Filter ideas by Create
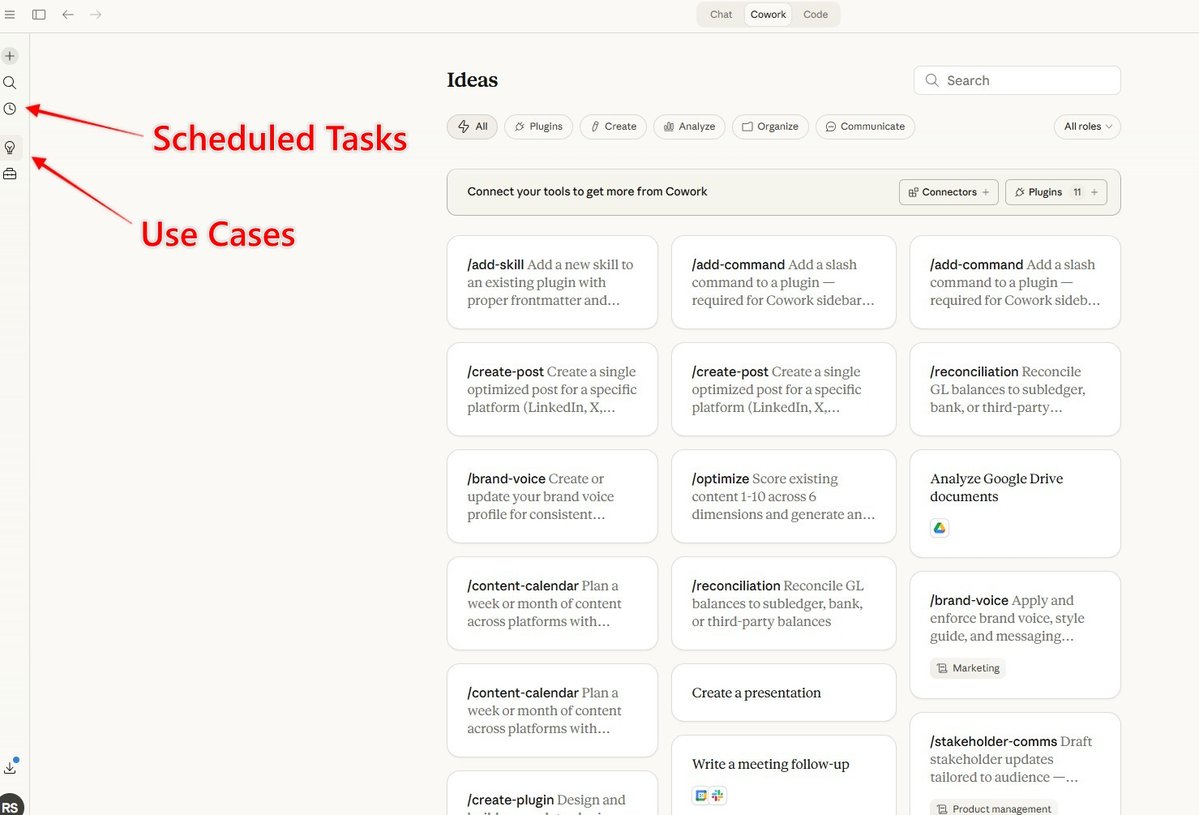1199x815 pixels. click(x=613, y=126)
